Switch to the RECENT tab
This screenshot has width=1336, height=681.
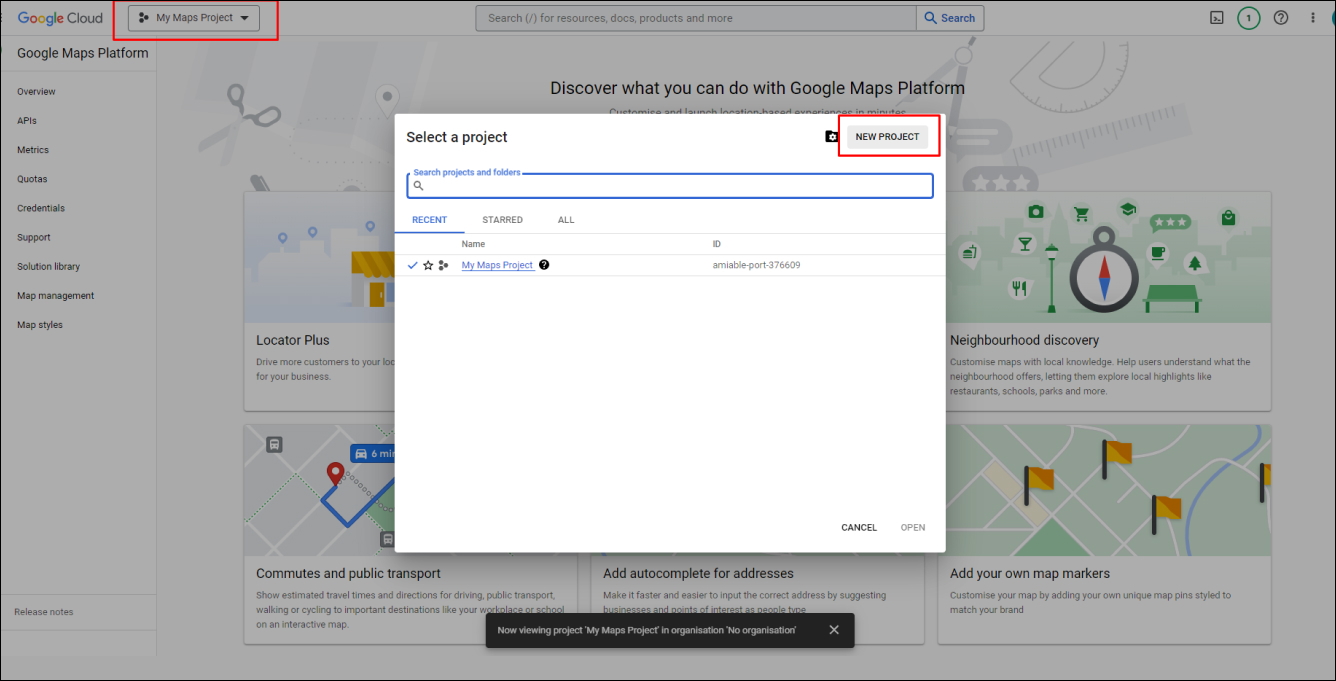coord(429,220)
